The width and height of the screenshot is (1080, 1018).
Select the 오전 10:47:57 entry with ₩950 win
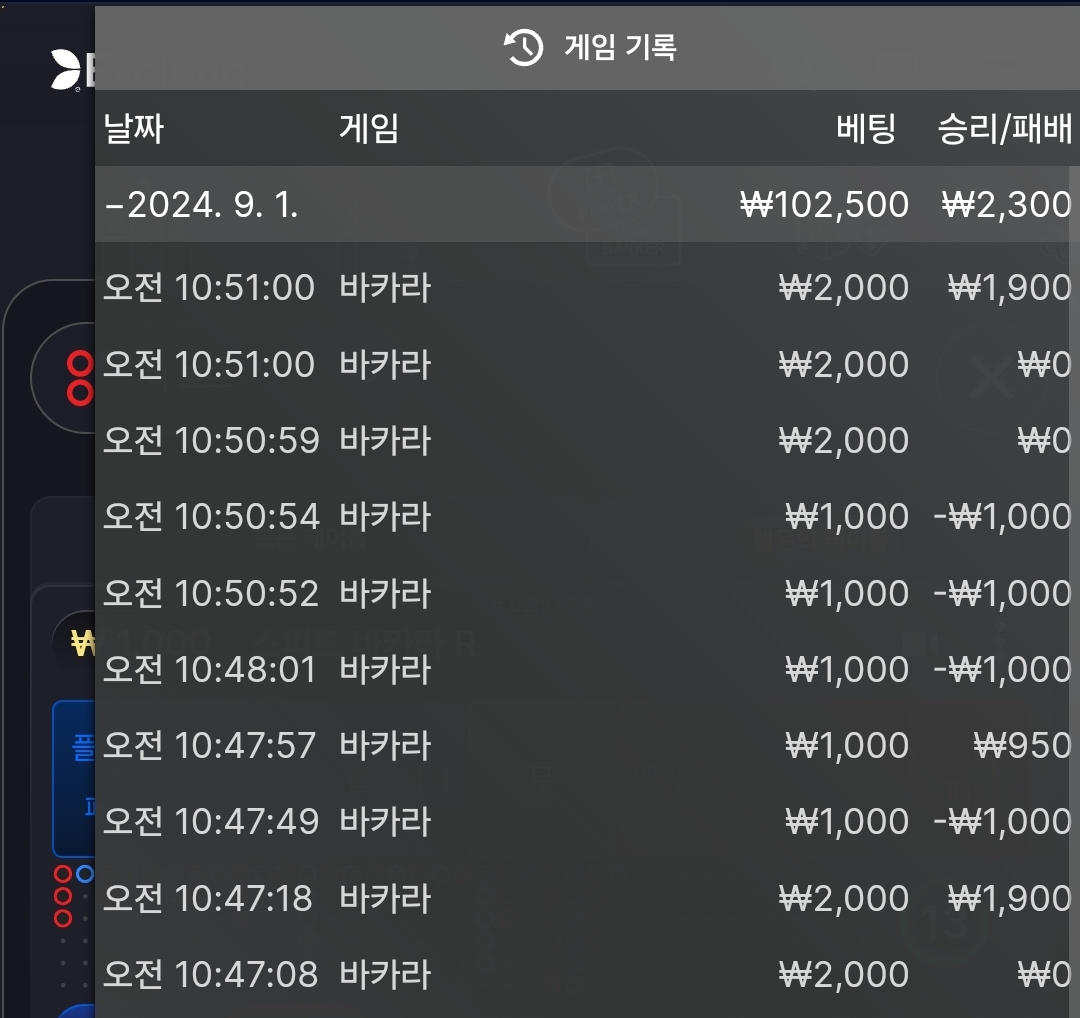(x=588, y=745)
